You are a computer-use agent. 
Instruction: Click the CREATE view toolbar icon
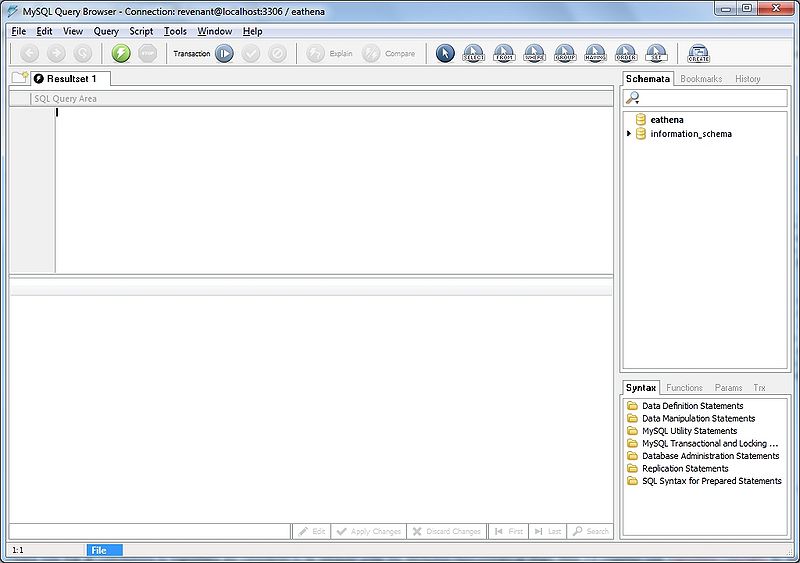point(698,53)
